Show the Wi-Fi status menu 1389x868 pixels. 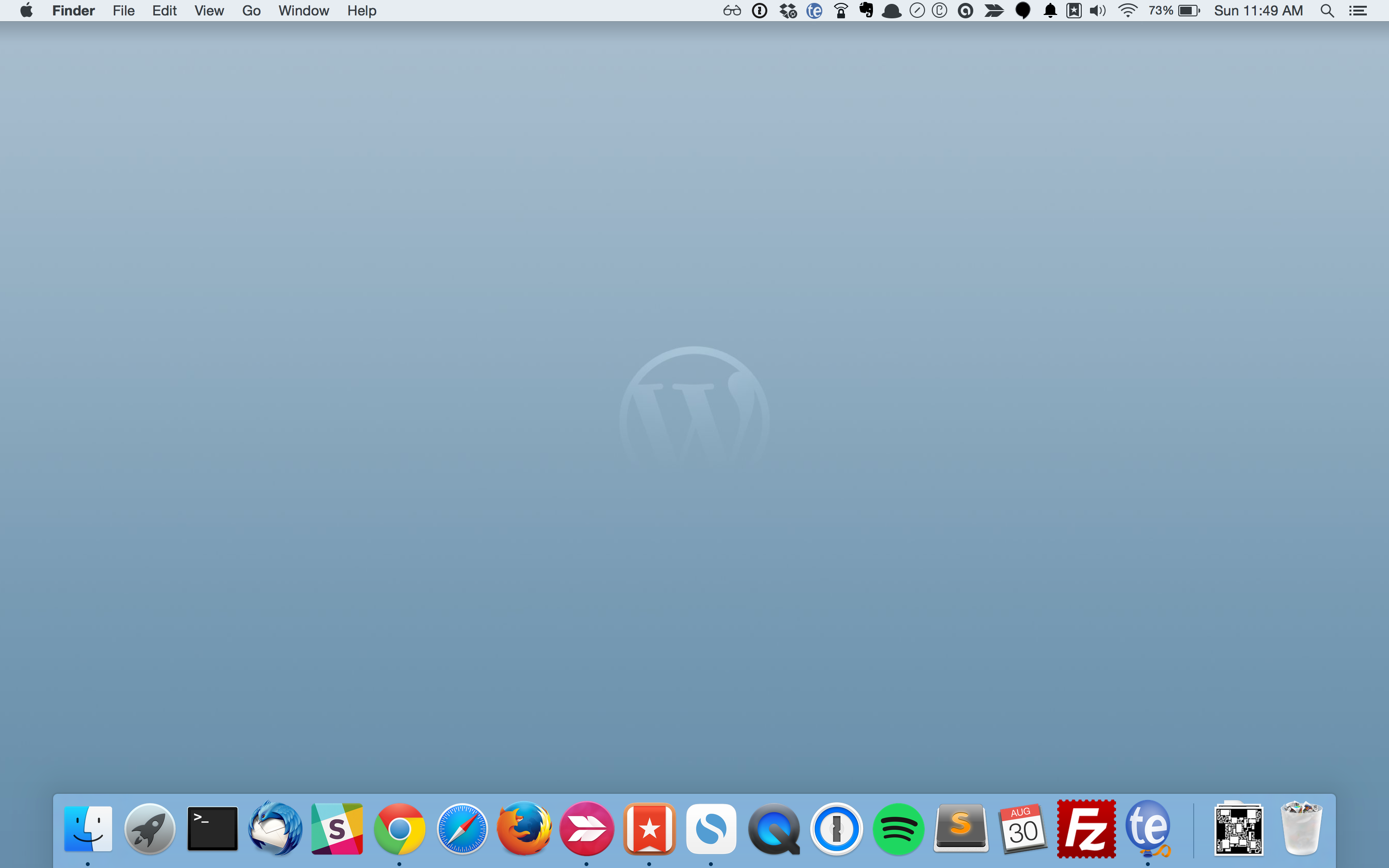point(1127,11)
